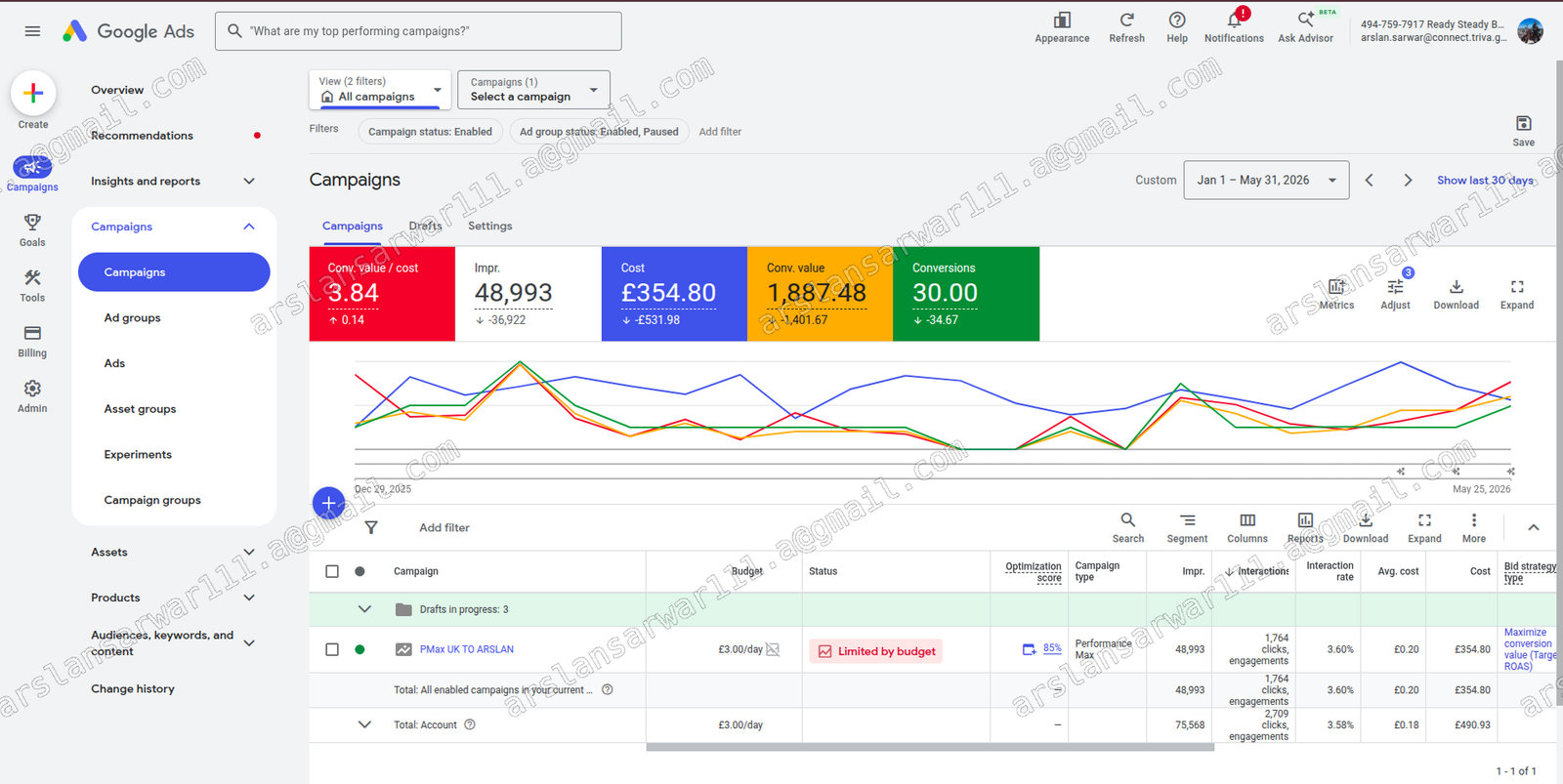
Task: Expand the Total: Account row
Action: [x=364, y=724]
